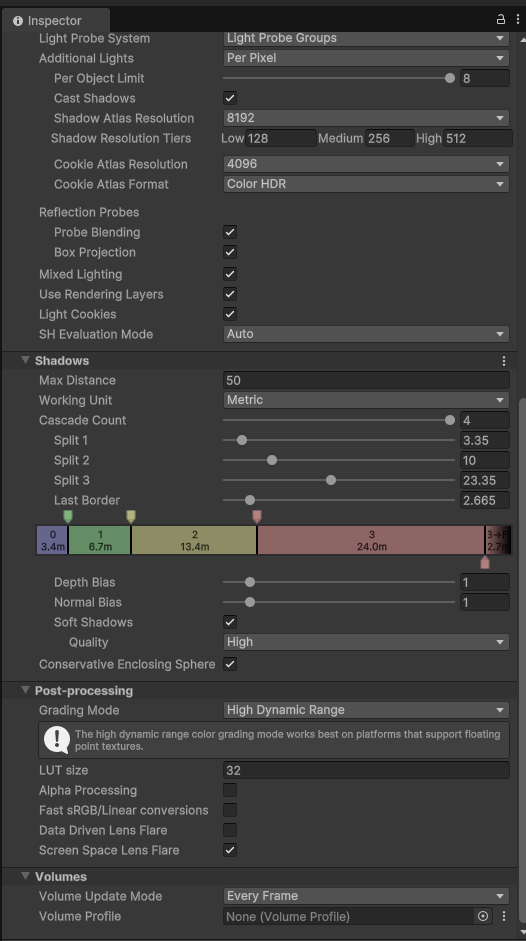Click Low shadow resolution tier field
Image resolution: width=526 pixels, height=941 pixels.
point(280,138)
